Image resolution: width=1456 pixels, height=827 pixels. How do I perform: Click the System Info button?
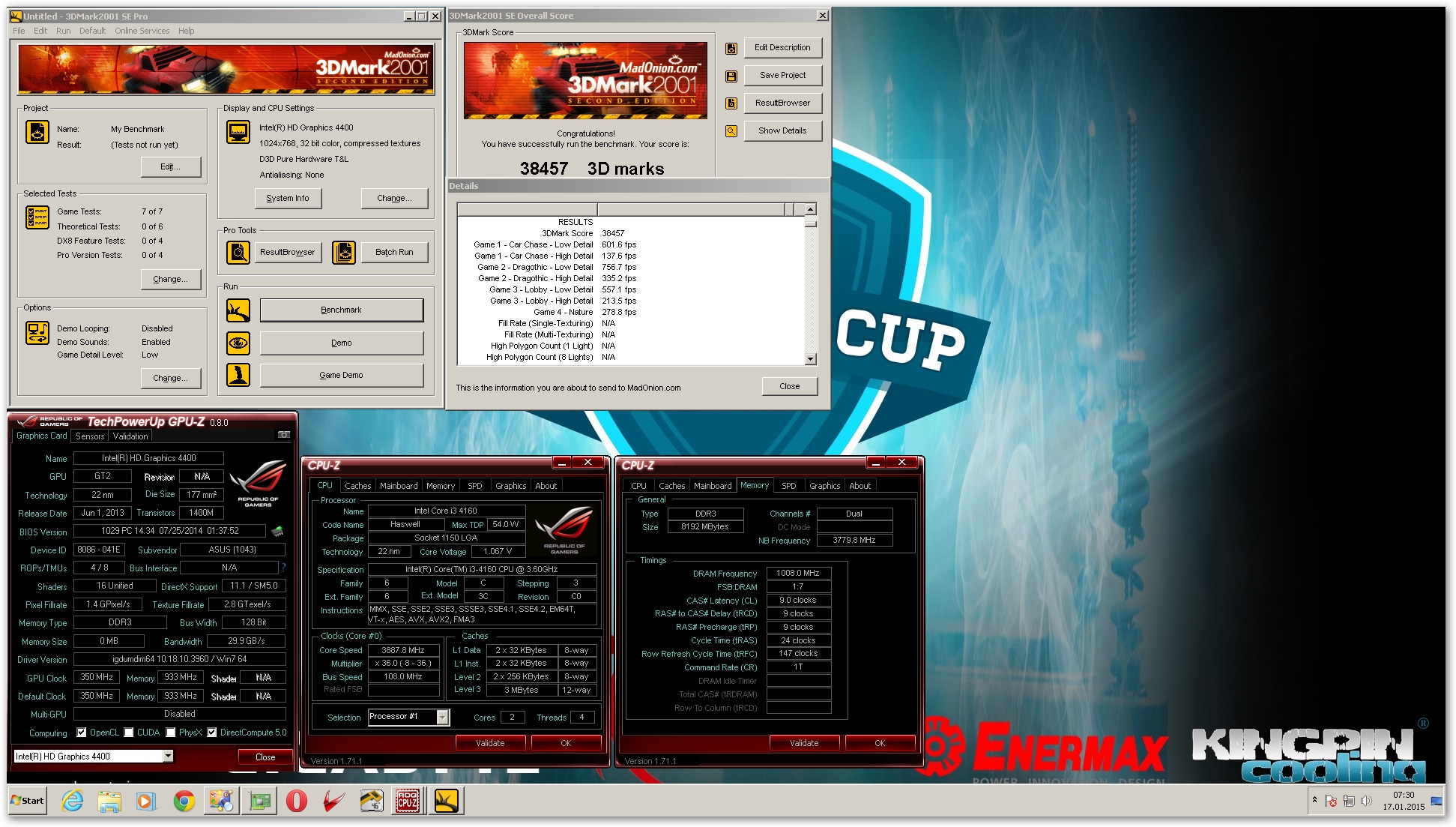point(288,199)
